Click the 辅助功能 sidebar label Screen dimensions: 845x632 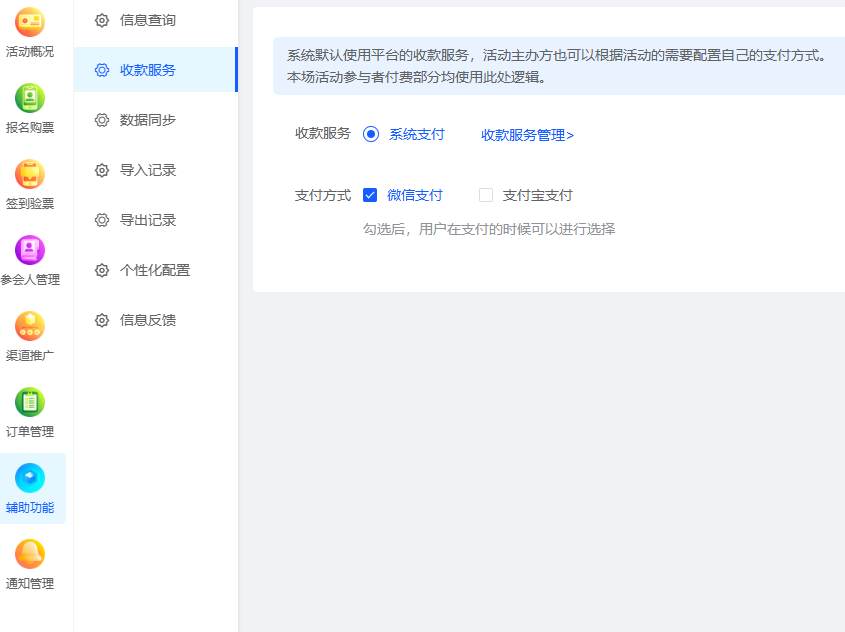coord(30,508)
